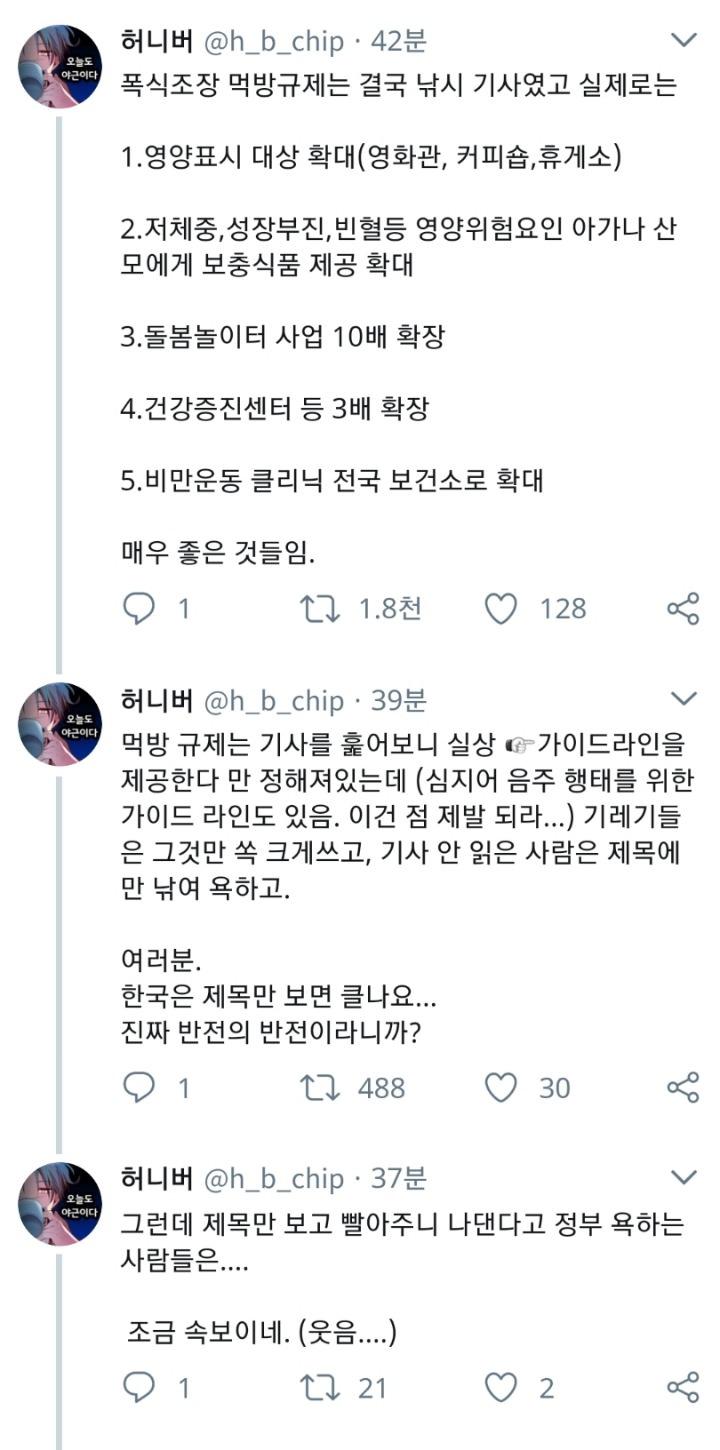The width and height of the screenshot is (720, 1450).
Task: Reply to the second tweet about 가이드라인
Action: point(139,1087)
